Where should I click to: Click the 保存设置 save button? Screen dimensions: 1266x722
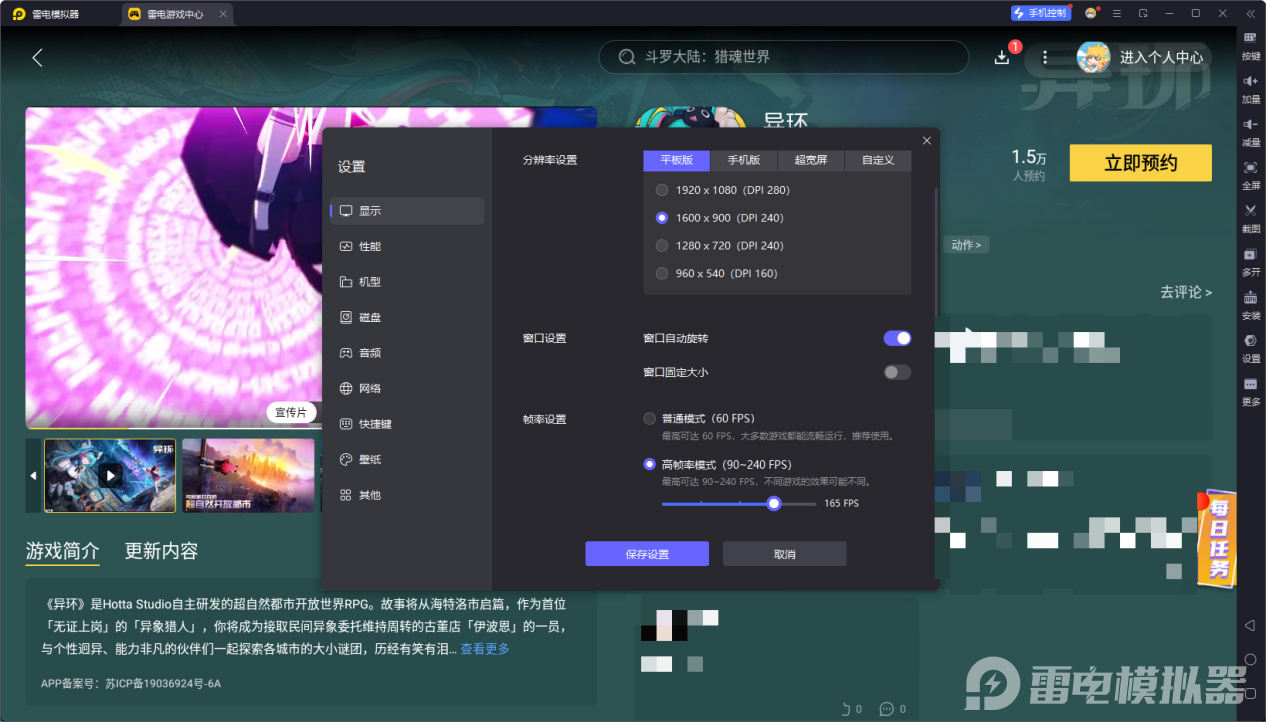[x=646, y=553]
